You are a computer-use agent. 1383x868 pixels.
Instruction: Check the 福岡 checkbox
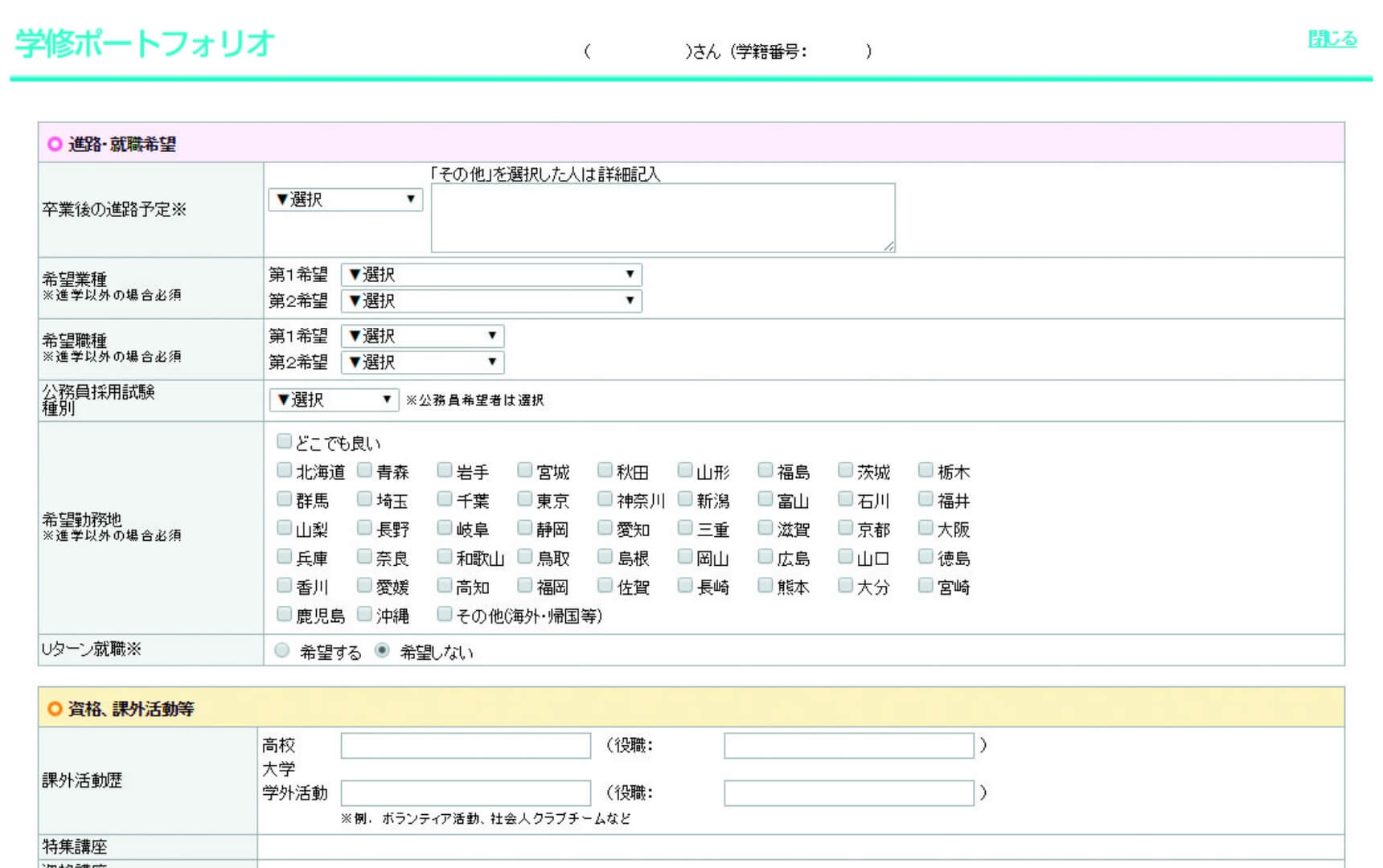point(525,585)
